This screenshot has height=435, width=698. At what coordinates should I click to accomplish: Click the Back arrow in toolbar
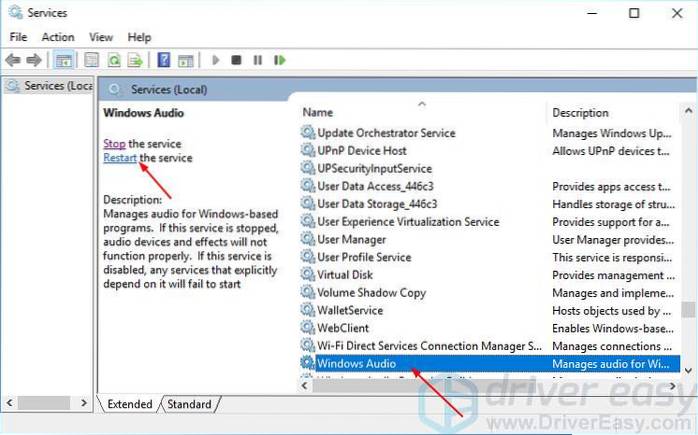[x=15, y=60]
